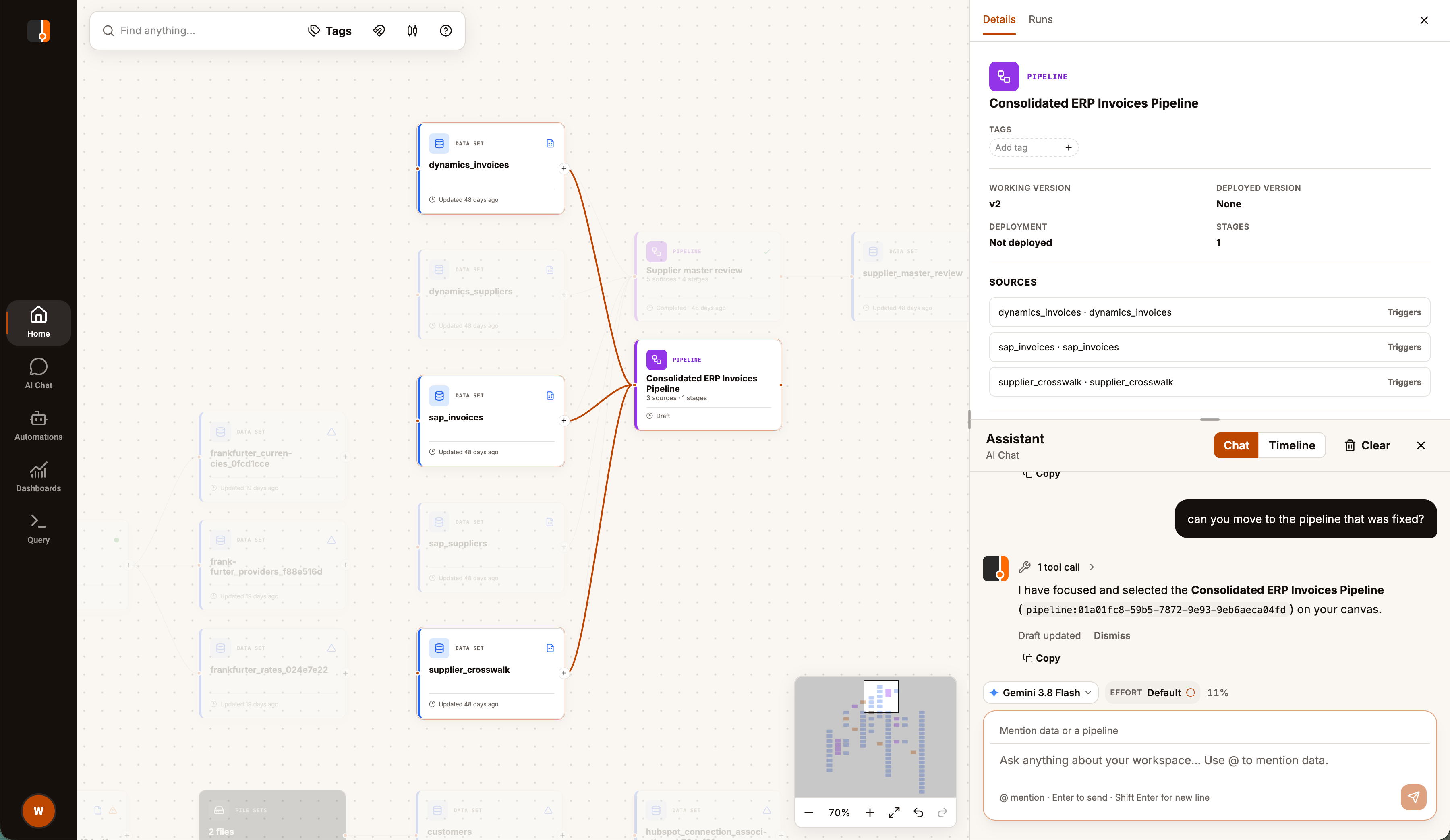This screenshot has height=840, width=1450.
Task: Click the 11% context usage indicator
Action: (1218, 693)
